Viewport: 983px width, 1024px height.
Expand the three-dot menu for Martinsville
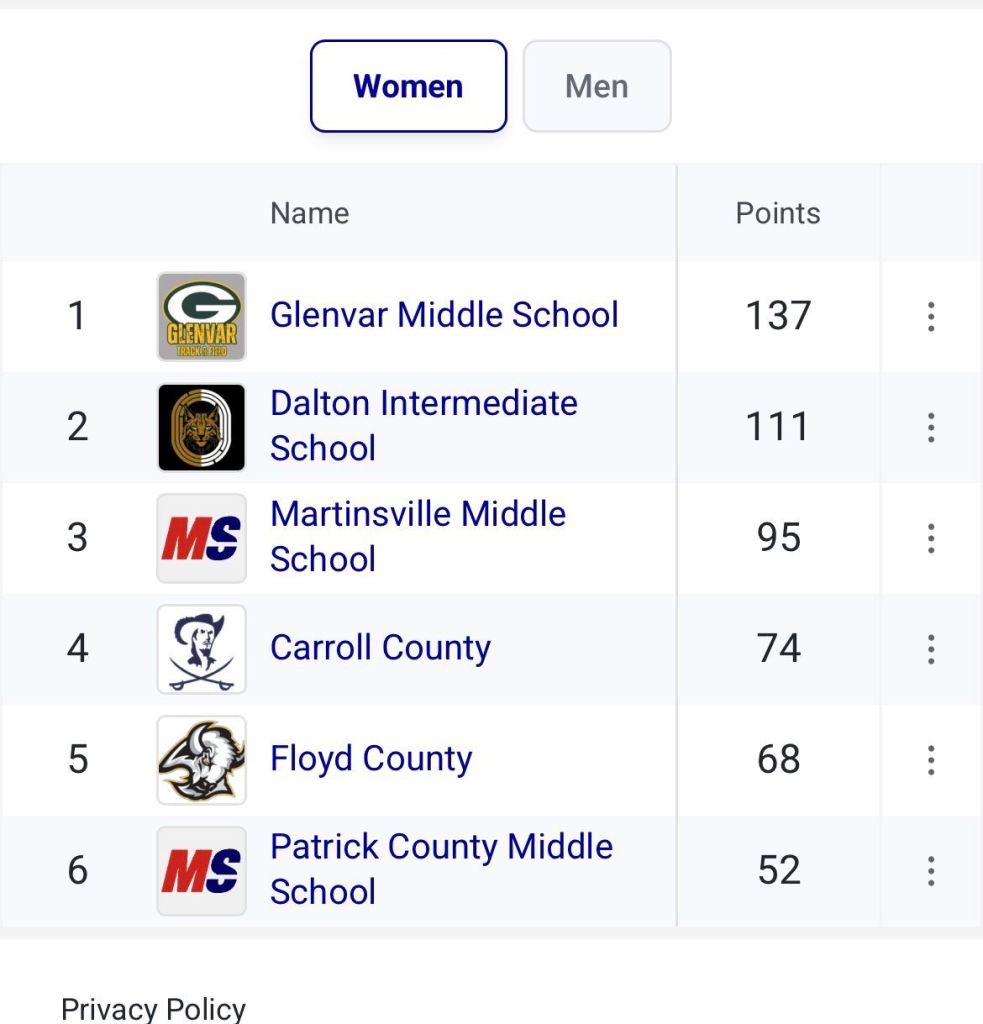(x=930, y=538)
